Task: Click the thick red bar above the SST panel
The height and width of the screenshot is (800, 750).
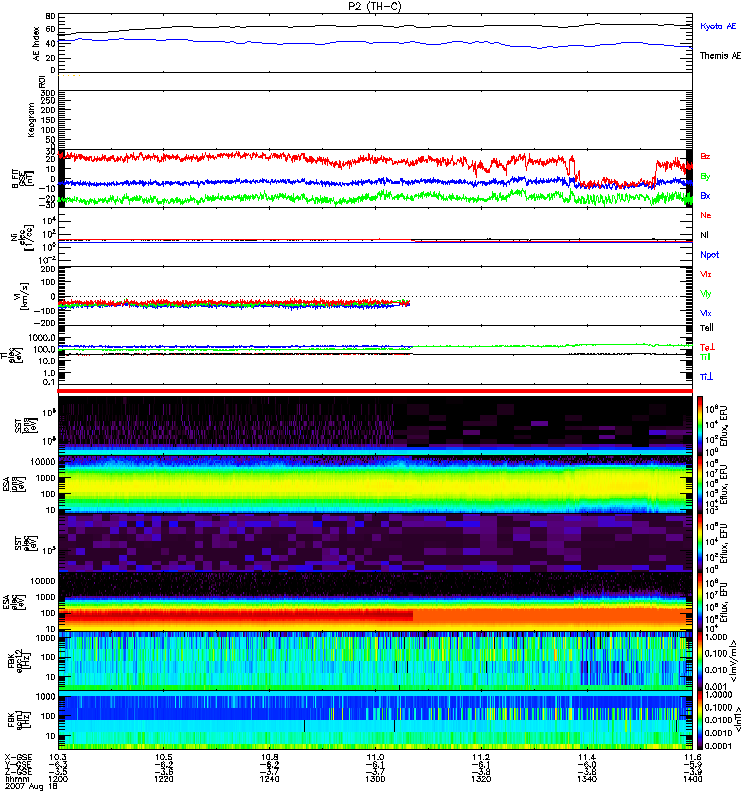Action: coord(375,391)
